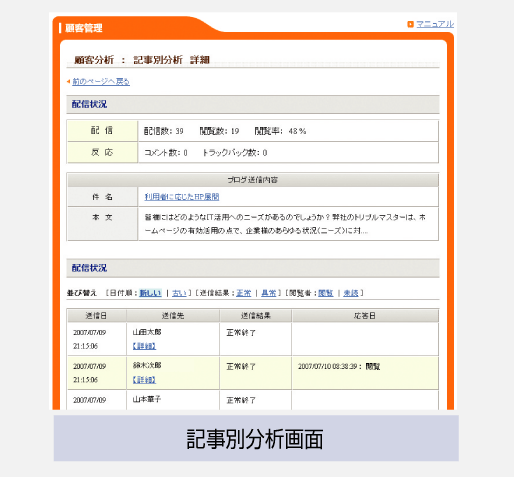Open the マニュアル link
This screenshot has width=514, height=477.
[435, 24]
